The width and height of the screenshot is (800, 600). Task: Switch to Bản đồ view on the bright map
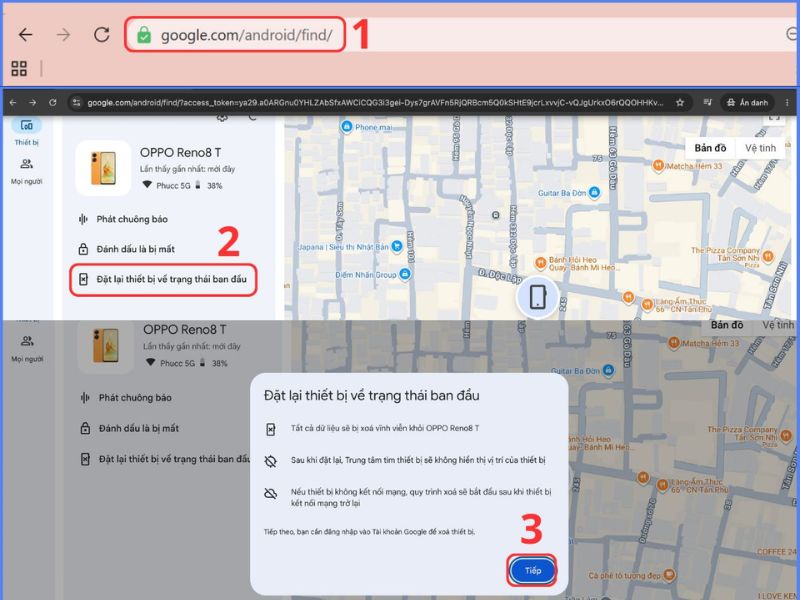click(710, 148)
